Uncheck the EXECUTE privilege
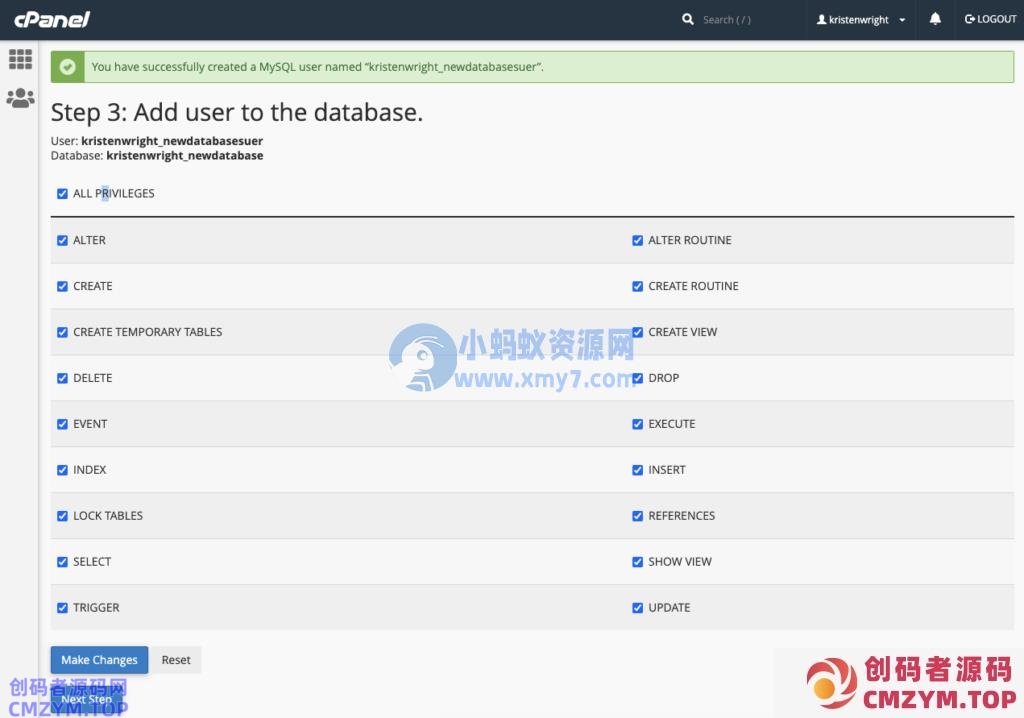This screenshot has width=1024, height=718. click(x=637, y=424)
